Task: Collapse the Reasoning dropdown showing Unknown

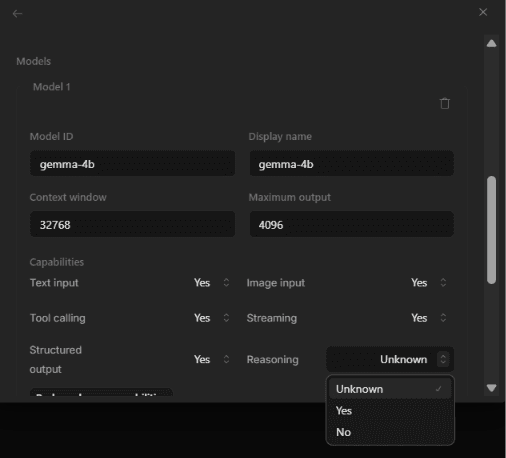Action: [390, 359]
